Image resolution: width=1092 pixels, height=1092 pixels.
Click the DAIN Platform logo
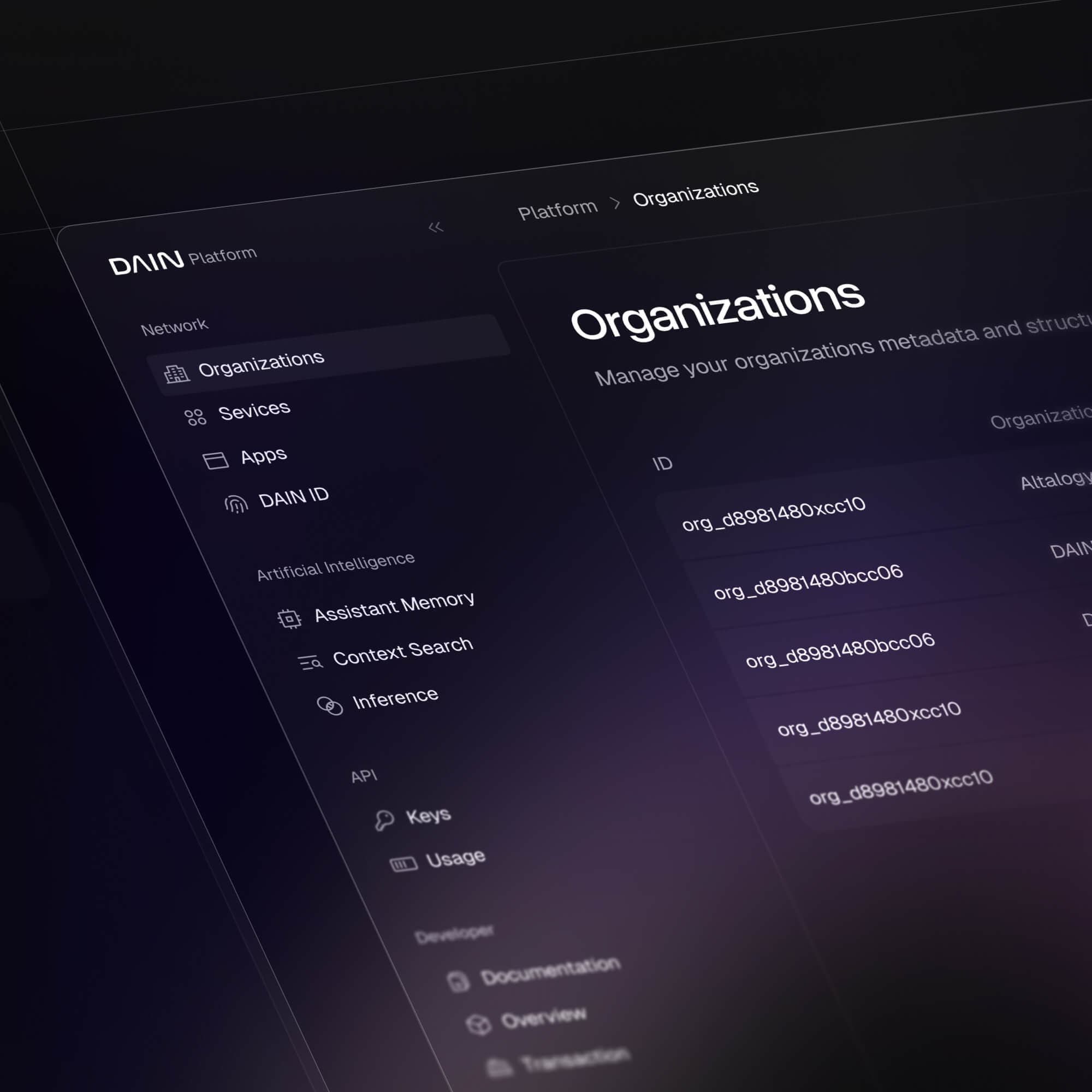coord(182,260)
